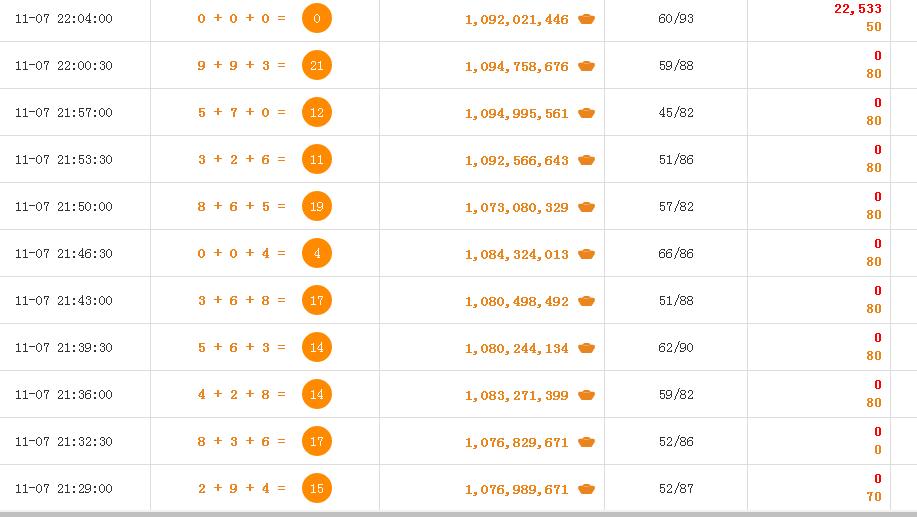This screenshot has height=517, width=917.
Task: Click orange result circle showing 0
Action: click(x=317, y=18)
